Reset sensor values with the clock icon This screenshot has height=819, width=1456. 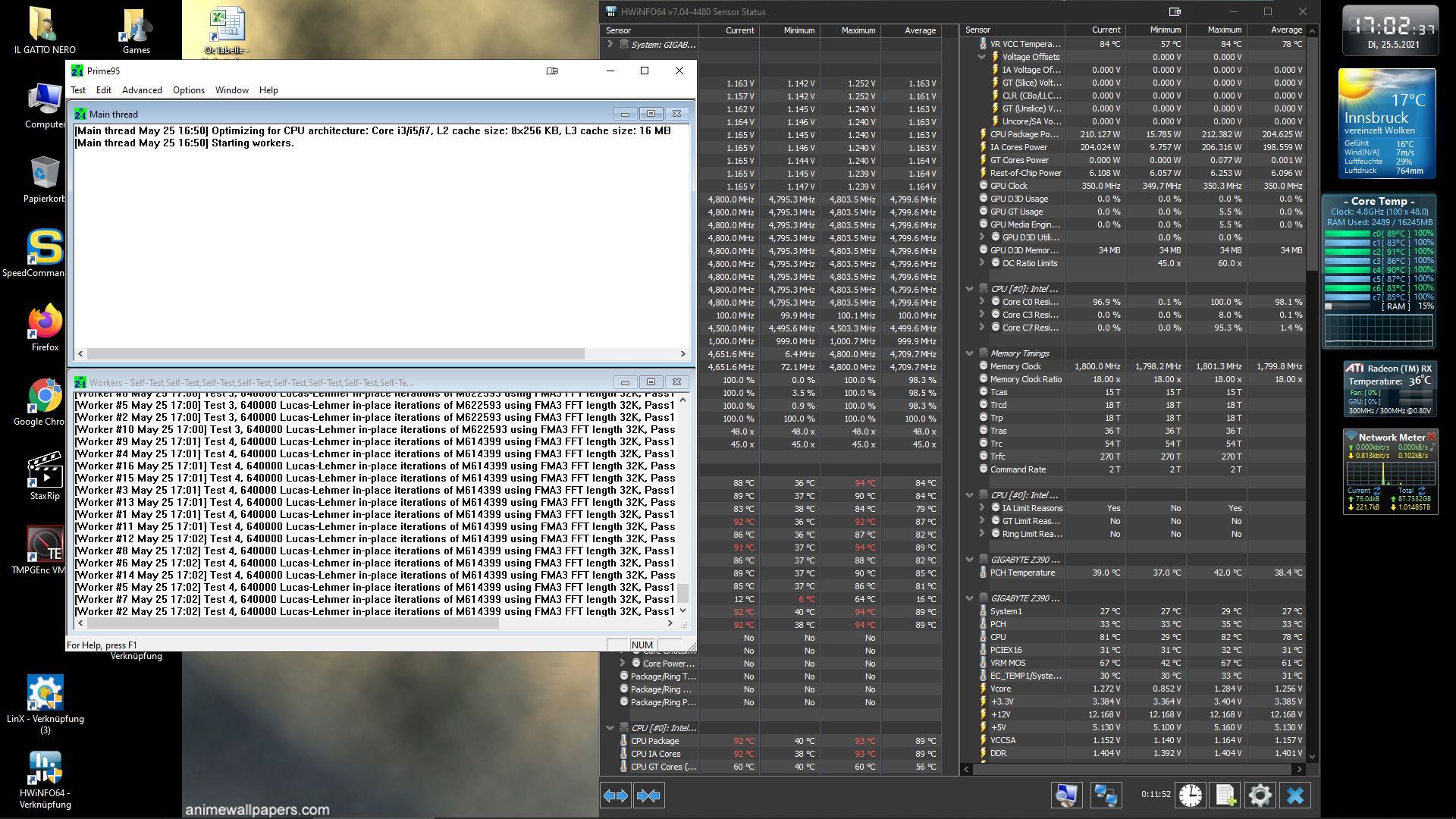pyautogui.click(x=1191, y=795)
